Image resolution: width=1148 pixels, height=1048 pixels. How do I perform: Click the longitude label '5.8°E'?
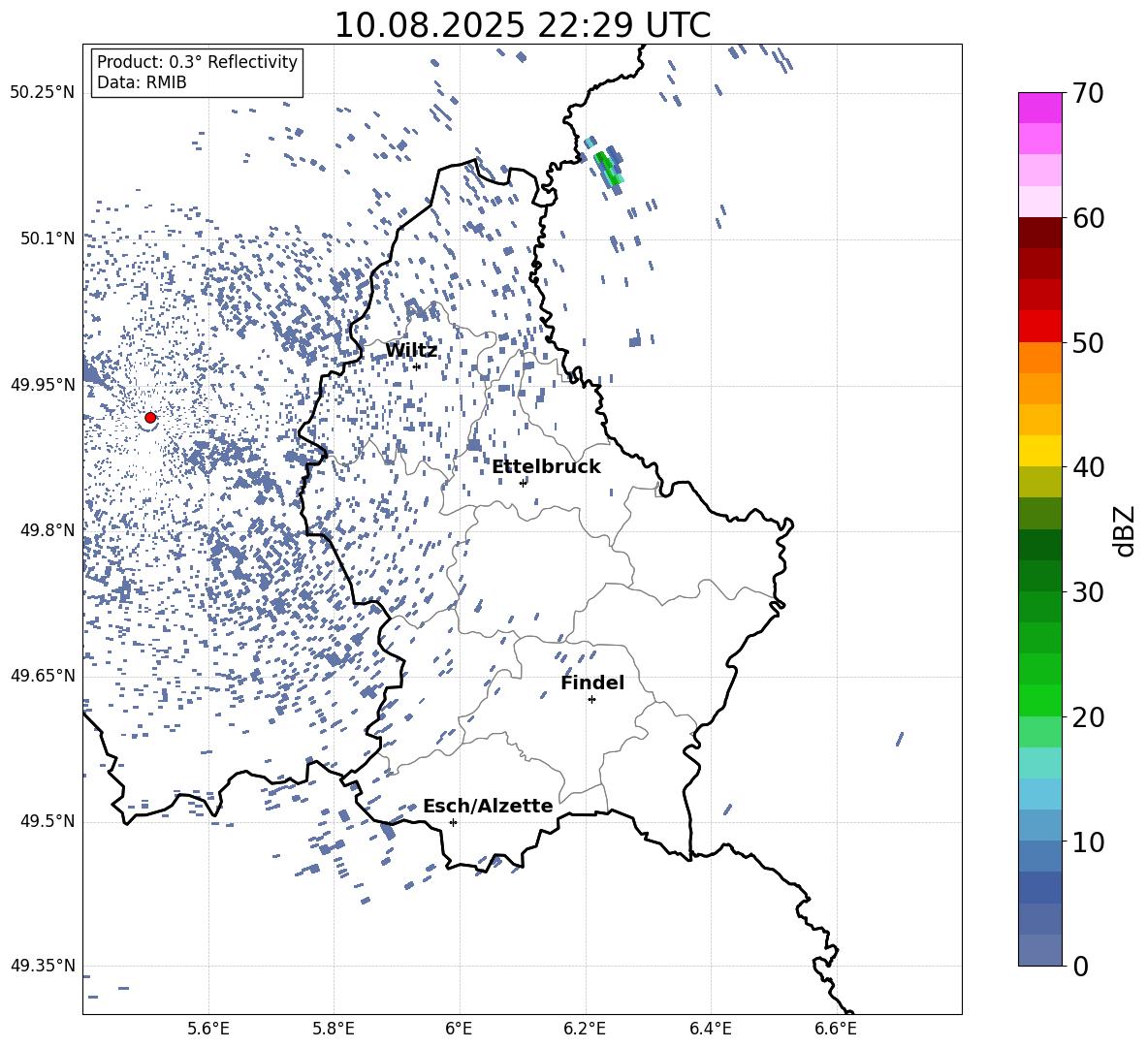334,1029
